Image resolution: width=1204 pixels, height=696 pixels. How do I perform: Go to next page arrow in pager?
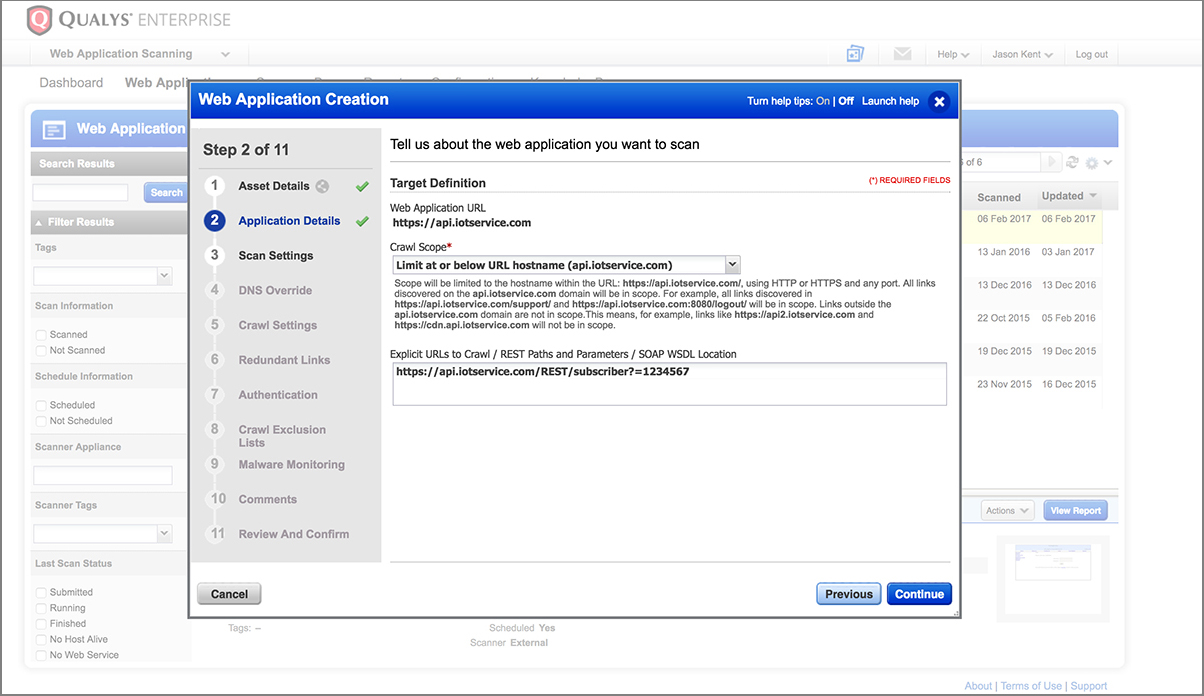[x=1051, y=162]
